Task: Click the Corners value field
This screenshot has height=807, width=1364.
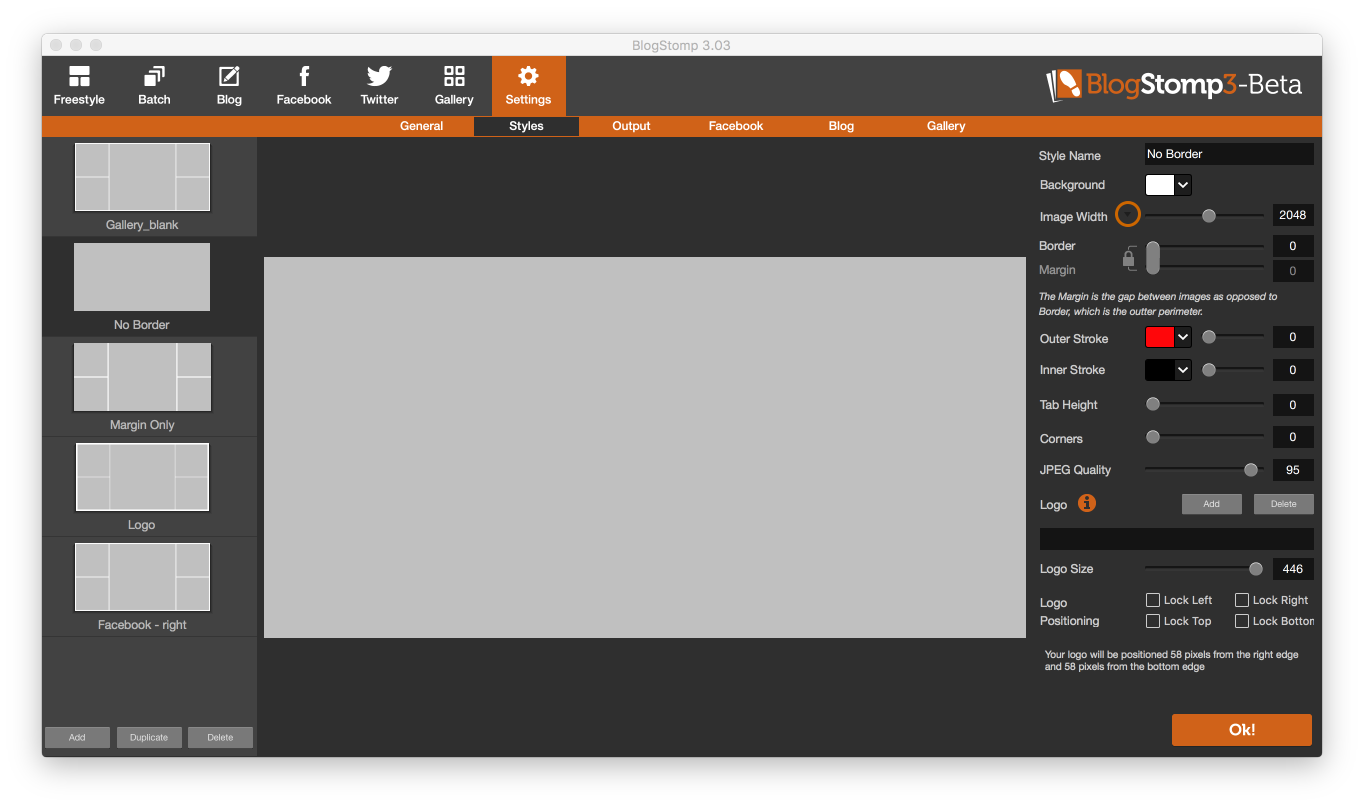Action: [x=1293, y=437]
